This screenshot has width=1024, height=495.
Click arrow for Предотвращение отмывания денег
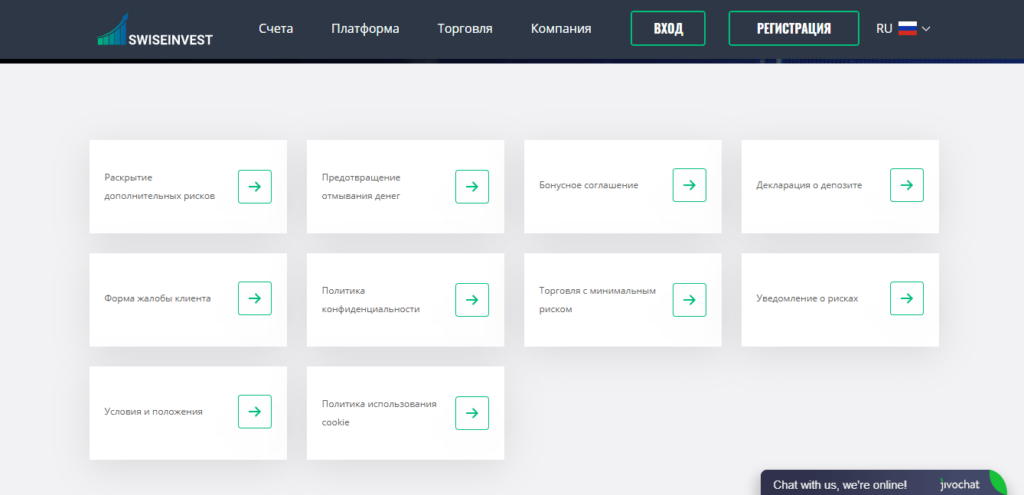pyautogui.click(x=472, y=187)
